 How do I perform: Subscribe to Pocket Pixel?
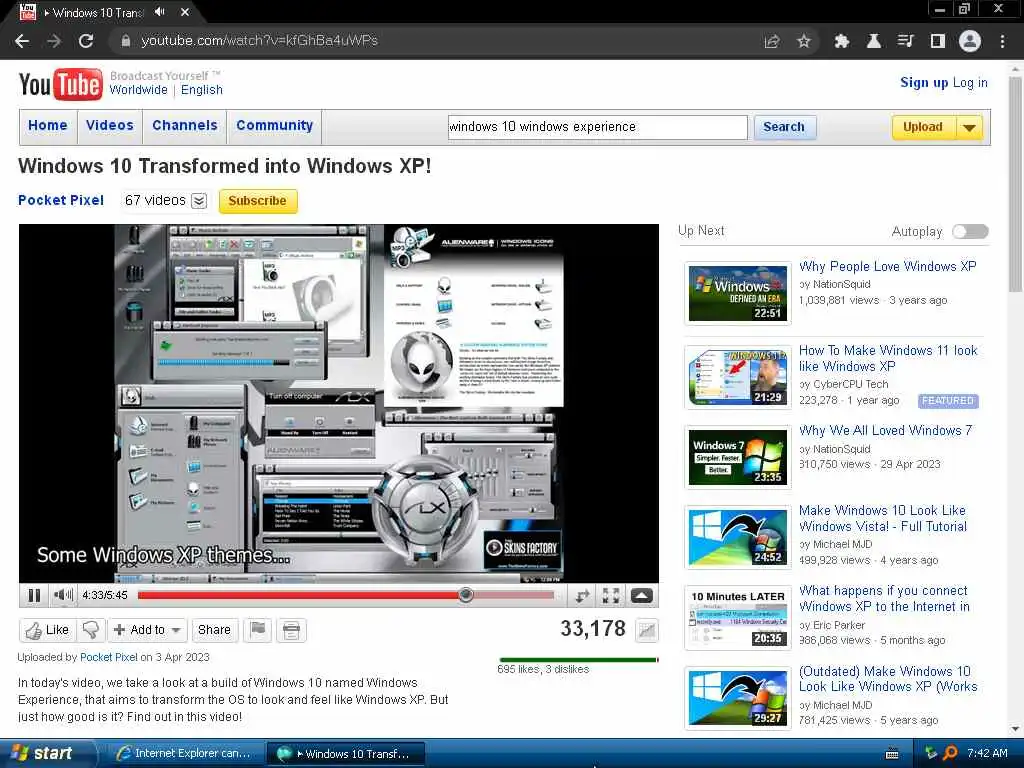(257, 201)
